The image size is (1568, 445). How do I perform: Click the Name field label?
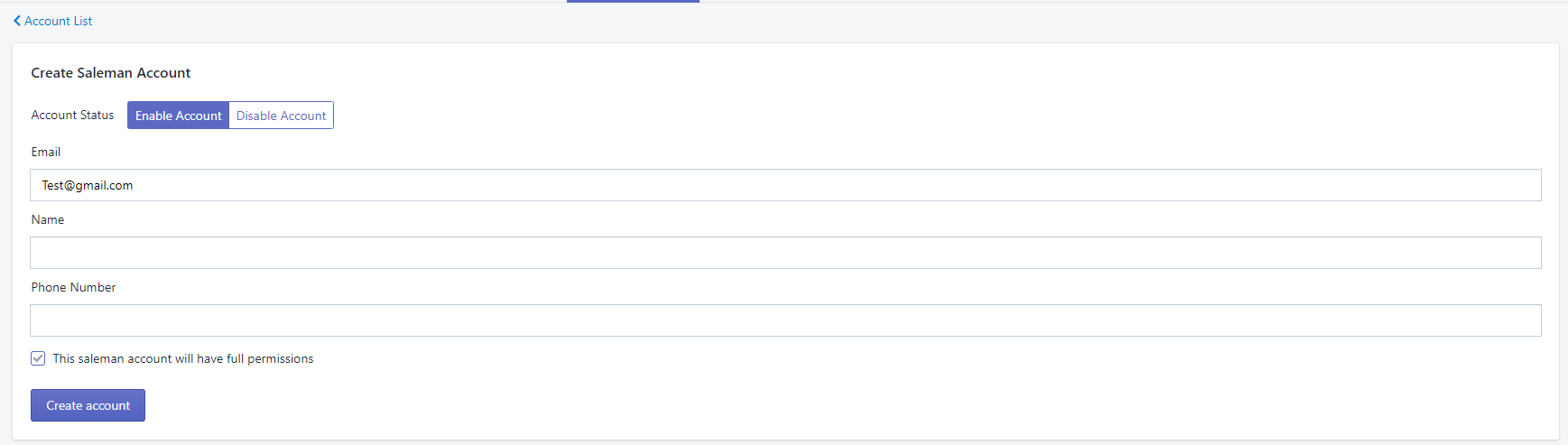[x=48, y=219]
